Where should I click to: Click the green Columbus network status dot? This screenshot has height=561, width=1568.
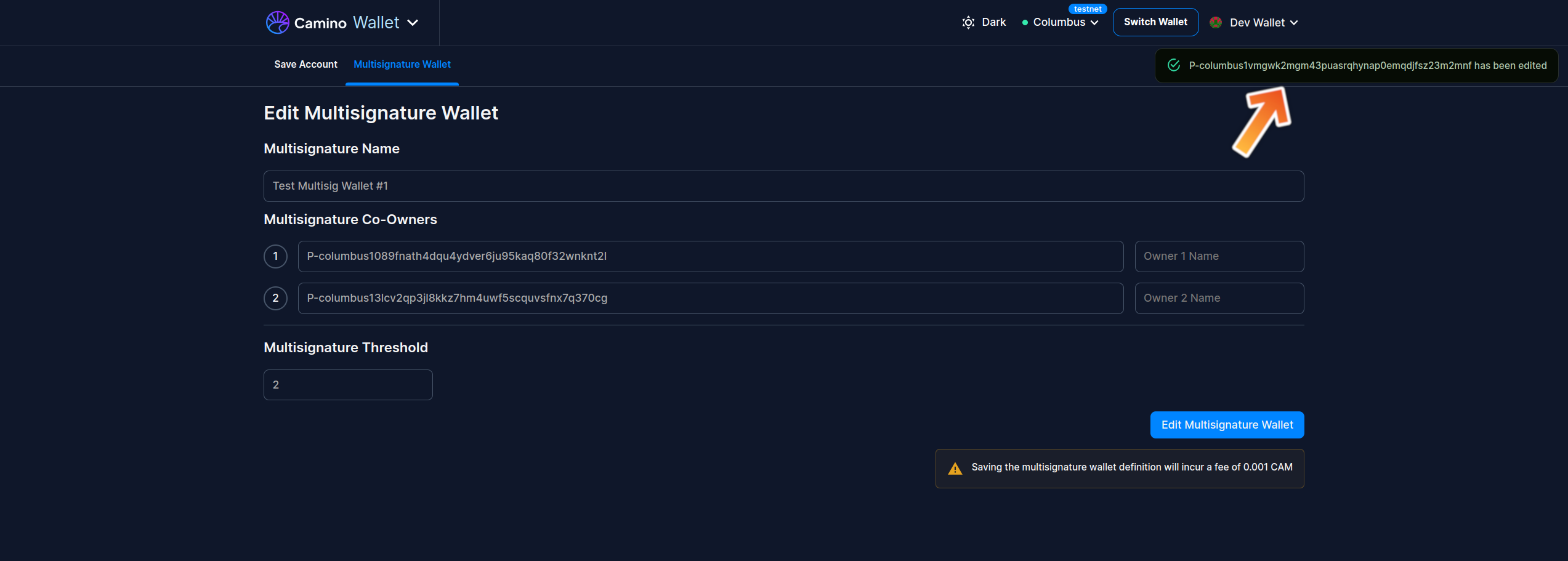tap(1025, 23)
